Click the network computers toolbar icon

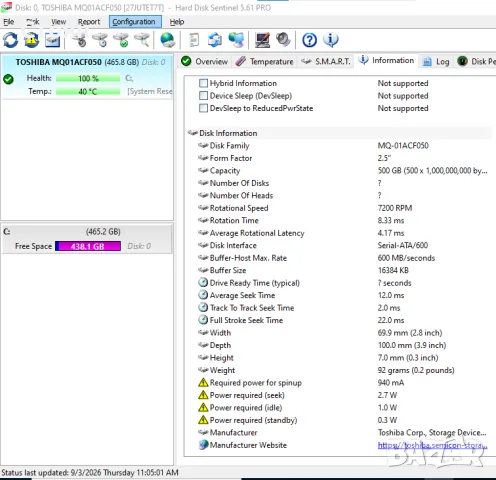(x=236, y=40)
